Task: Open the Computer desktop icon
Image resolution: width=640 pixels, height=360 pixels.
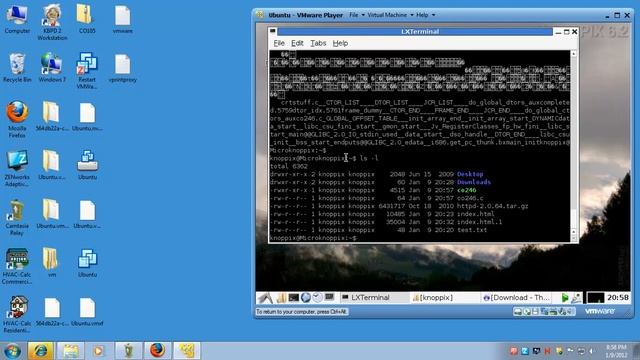Action: [17, 18]
